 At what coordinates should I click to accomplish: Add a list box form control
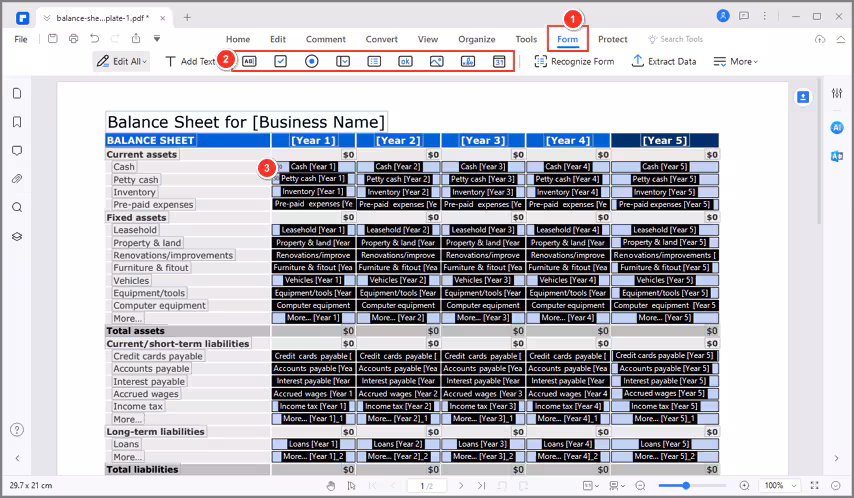click(374, 62)
